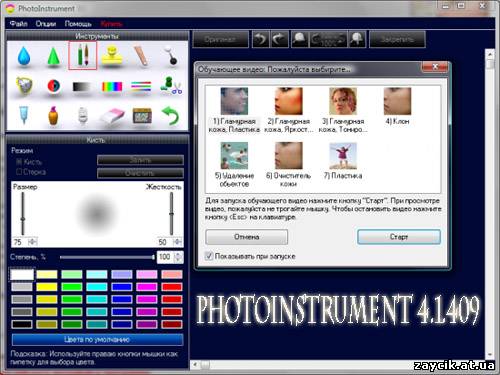Viewport: 500px width, 375px height.
Task: Uncheck Показывать при запуске checkbox
Action: point(209,256)
